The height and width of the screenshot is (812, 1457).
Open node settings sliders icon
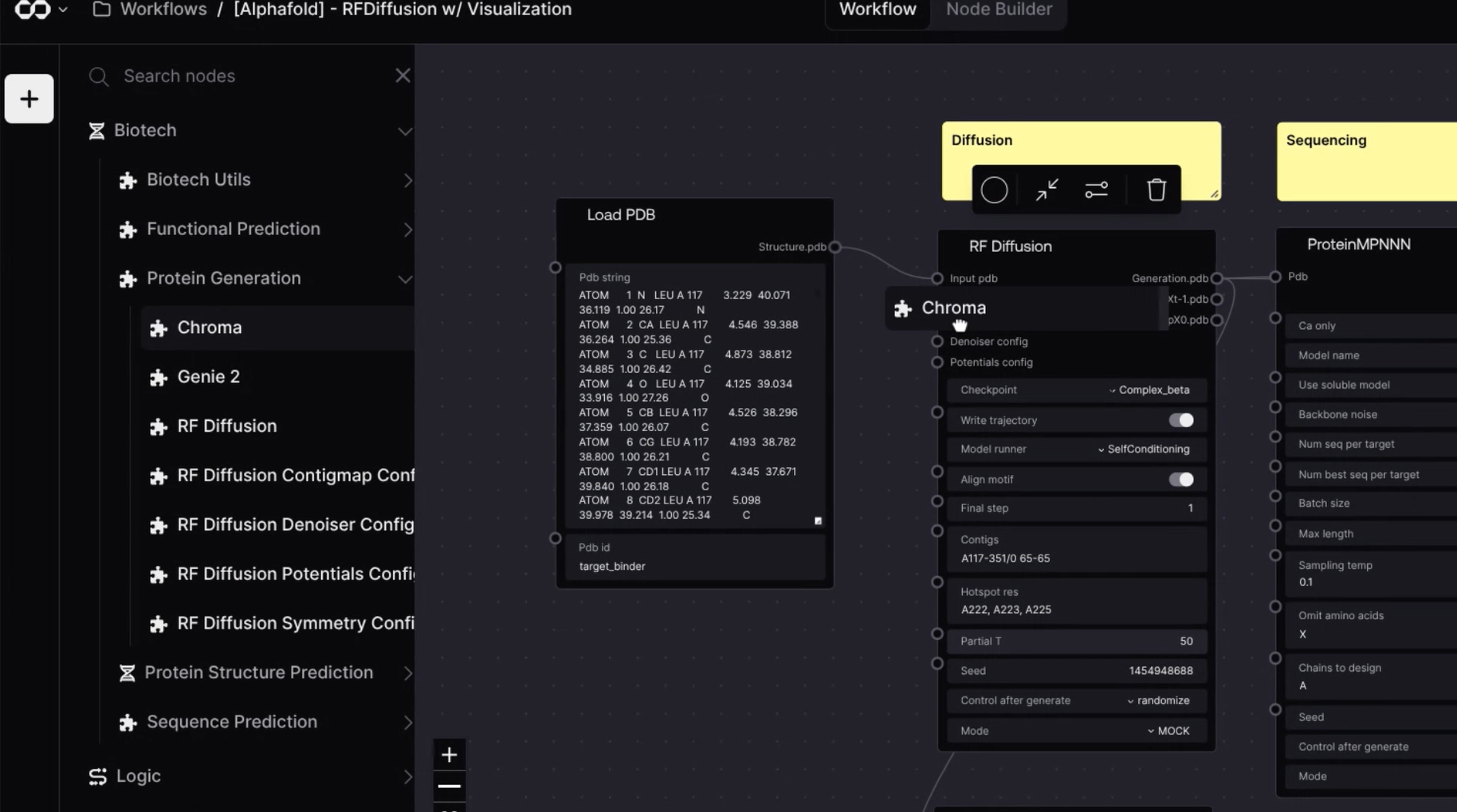(1097, 190)
